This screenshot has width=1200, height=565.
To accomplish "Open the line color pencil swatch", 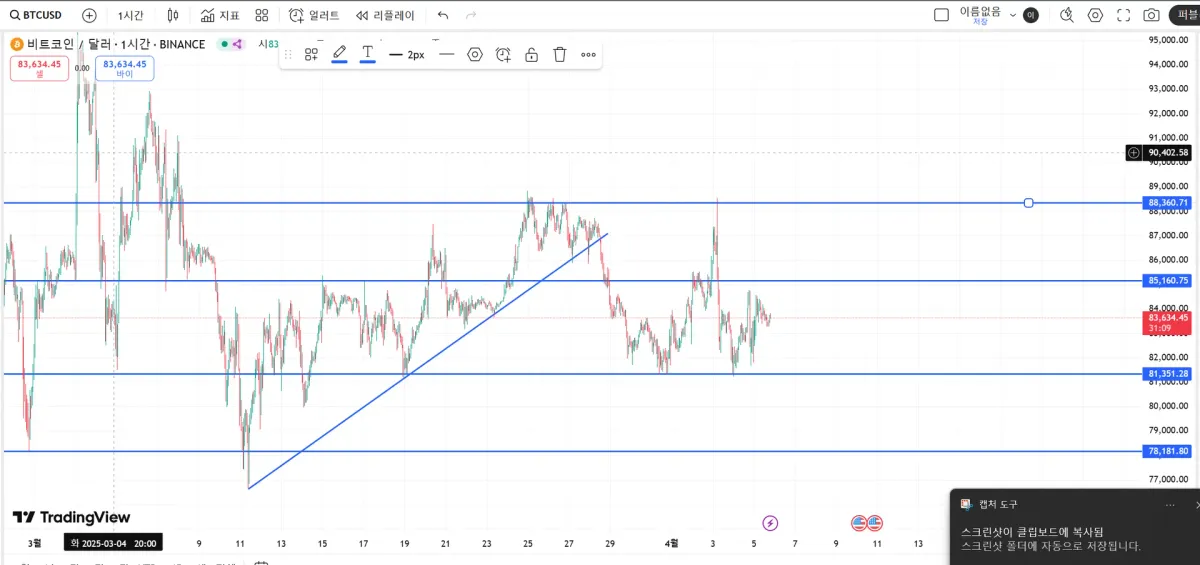I will point(340,54).
